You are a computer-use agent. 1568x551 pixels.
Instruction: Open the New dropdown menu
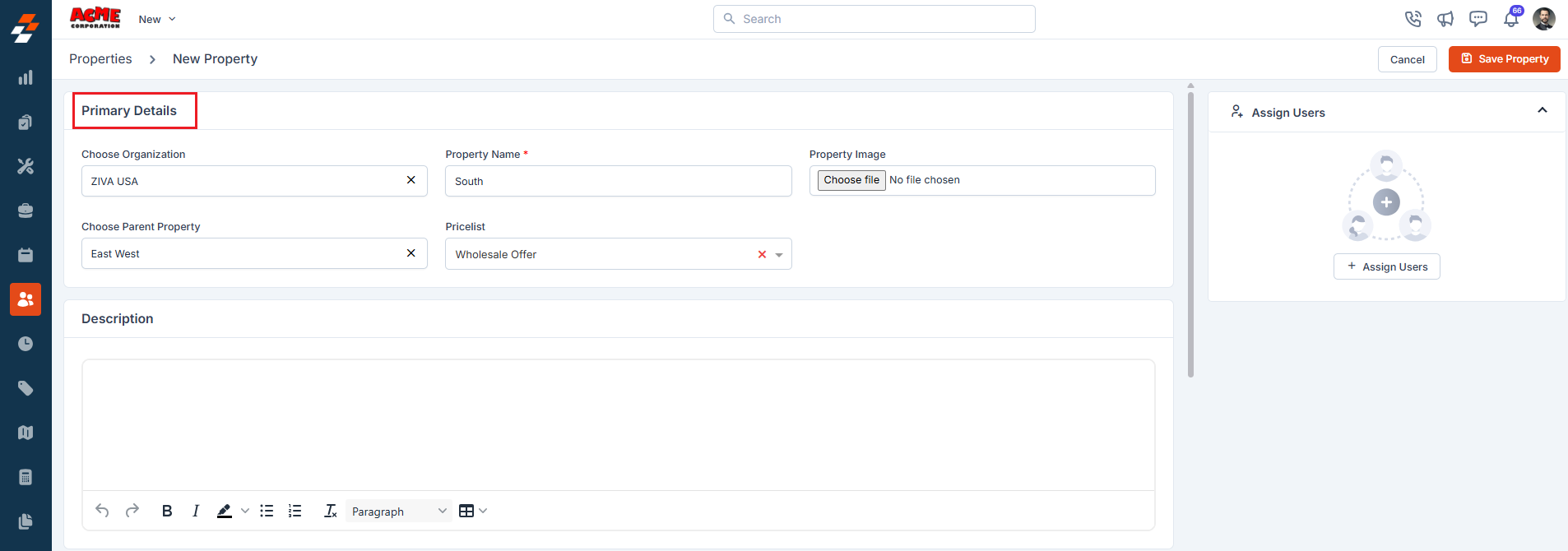157,19
